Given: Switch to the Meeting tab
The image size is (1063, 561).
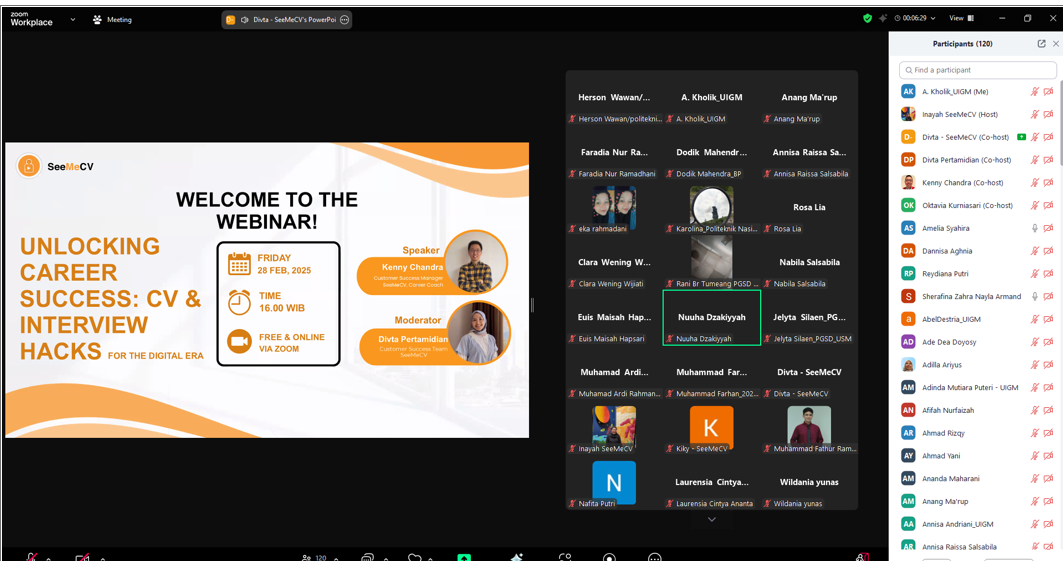Looking at the screenshot, I should 112,20.
